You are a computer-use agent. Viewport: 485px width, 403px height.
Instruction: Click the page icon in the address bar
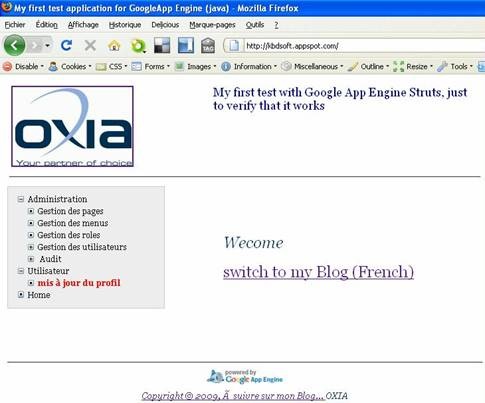coord(234,46)
